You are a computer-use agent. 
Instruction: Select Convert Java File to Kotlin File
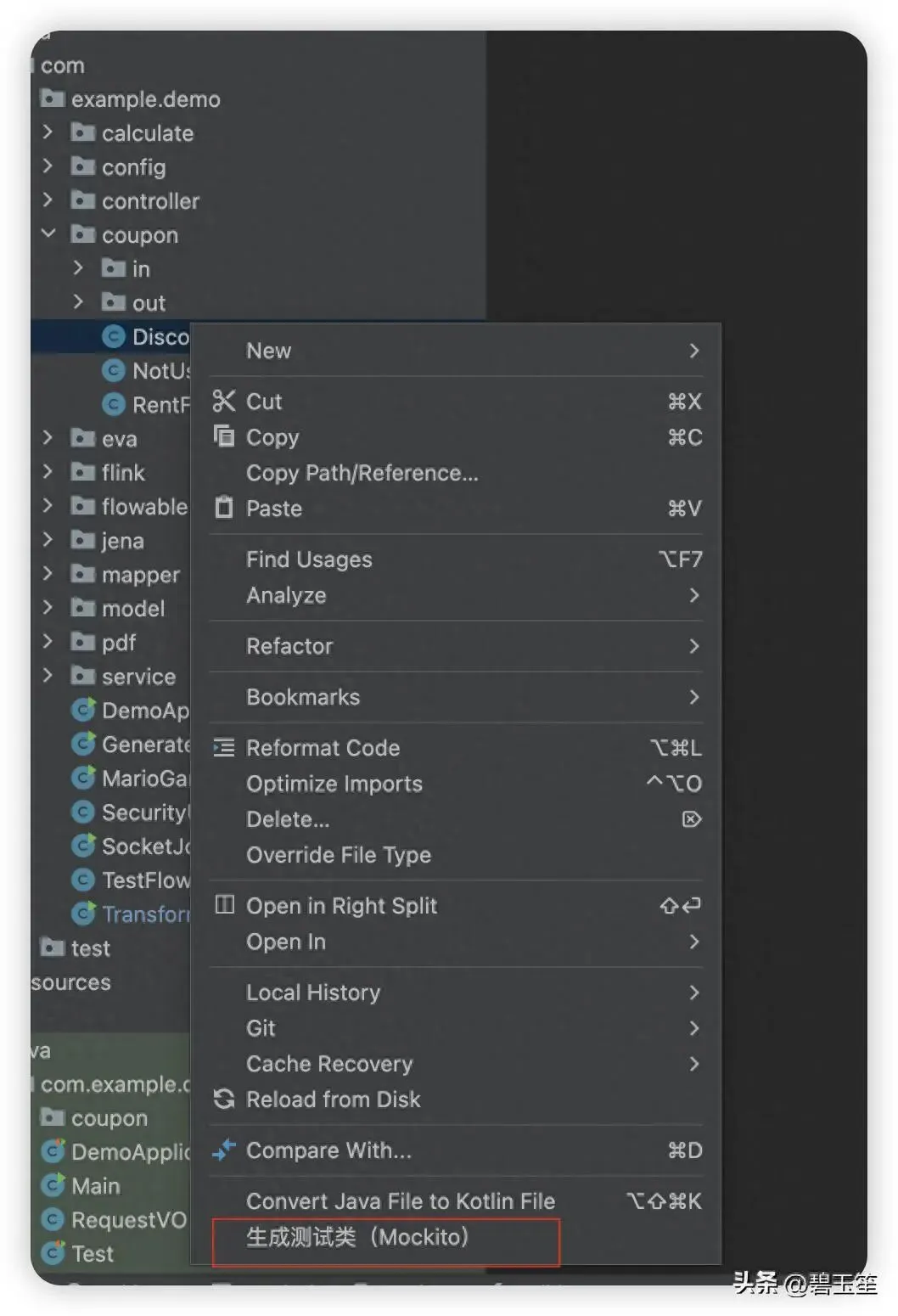click(400, 1201)
